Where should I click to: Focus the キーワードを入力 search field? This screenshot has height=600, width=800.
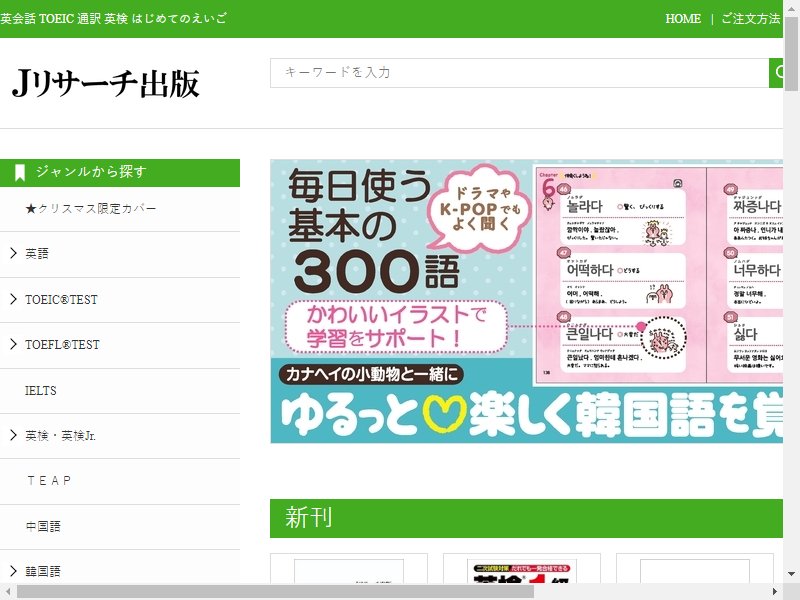[x=519, y=72]
